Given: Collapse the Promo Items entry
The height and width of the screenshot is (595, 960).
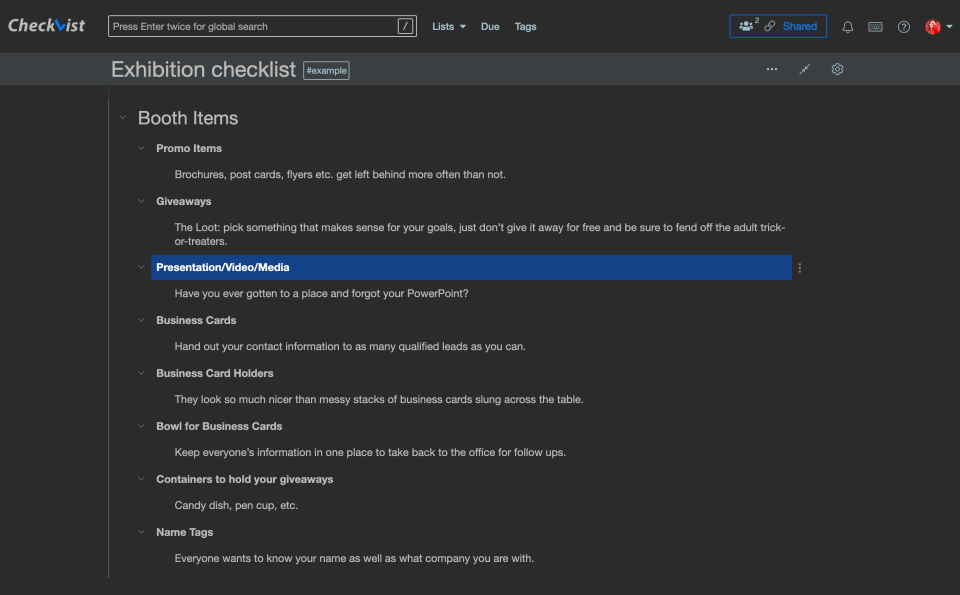Looking at the screenshot, I should coord(141,148).
